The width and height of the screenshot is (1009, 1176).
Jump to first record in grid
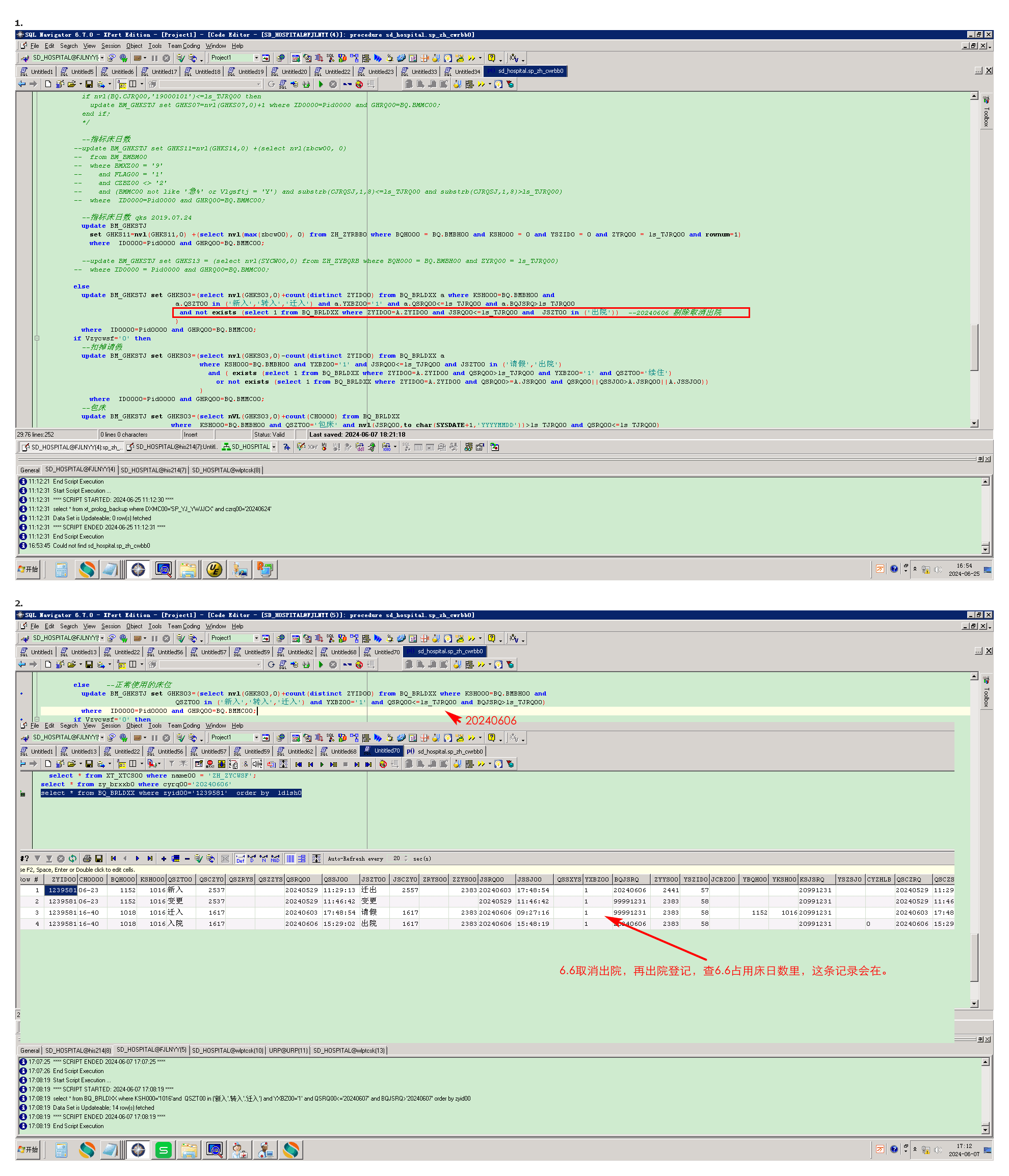pos(114,859)
